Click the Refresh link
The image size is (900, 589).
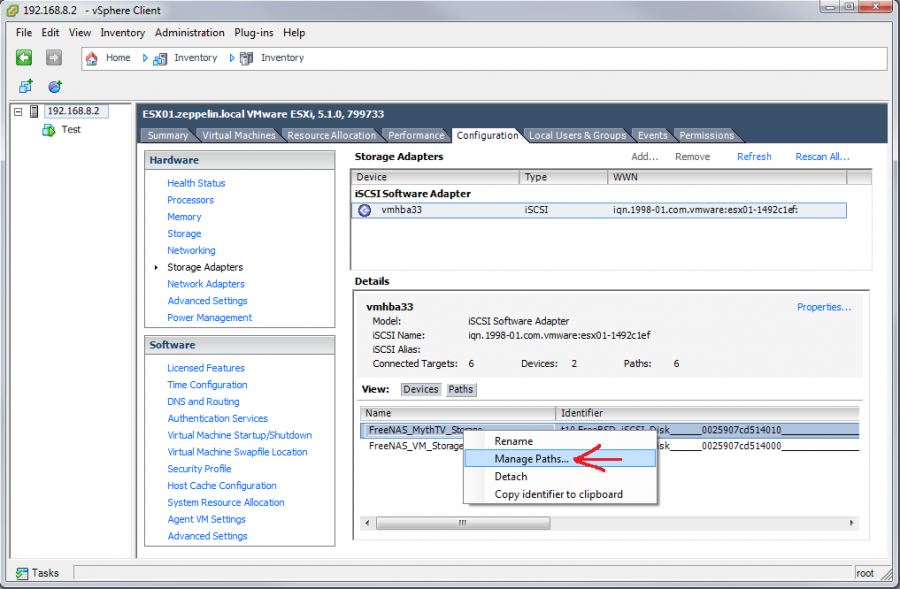(x=754, y=157)
